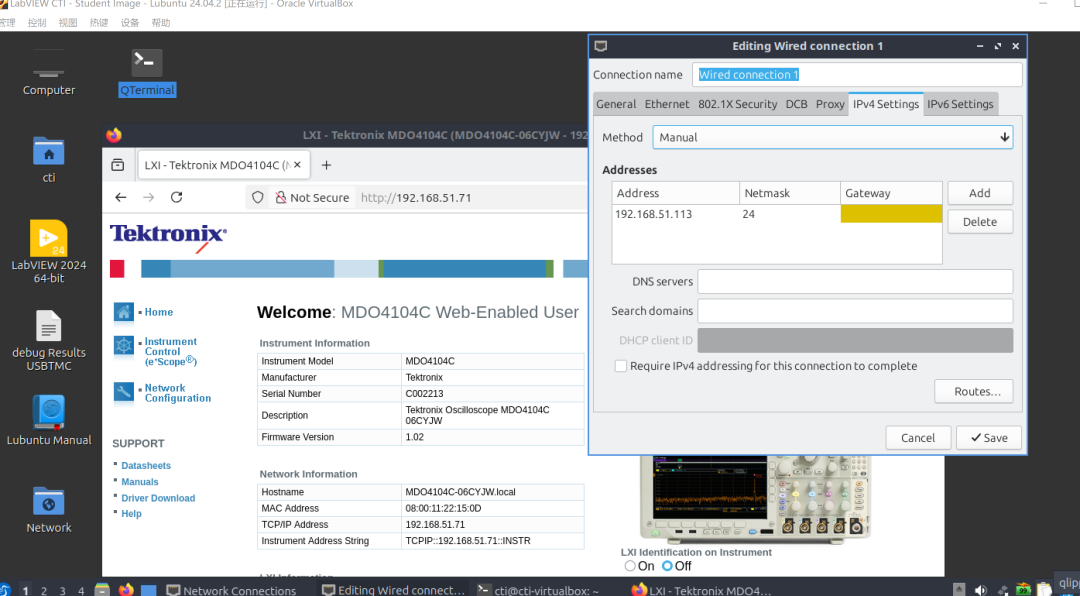The height and width of the screenshot is (596, 1080).
Task: Select Off for LXI Identification on Instrument
Action: point(667,565)
